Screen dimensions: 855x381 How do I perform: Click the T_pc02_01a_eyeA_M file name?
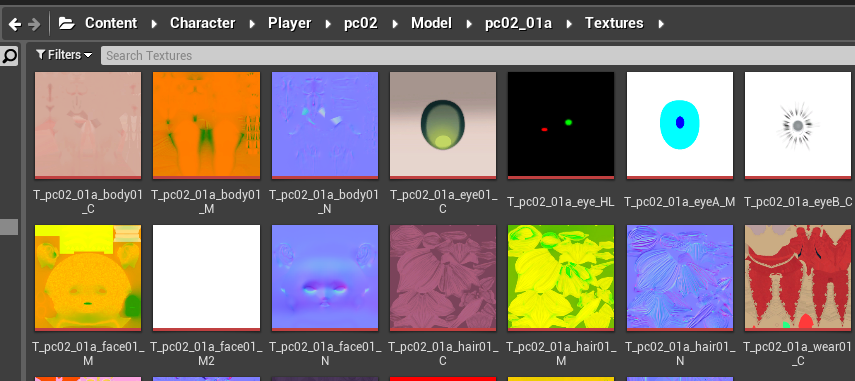tap(679, 202)
